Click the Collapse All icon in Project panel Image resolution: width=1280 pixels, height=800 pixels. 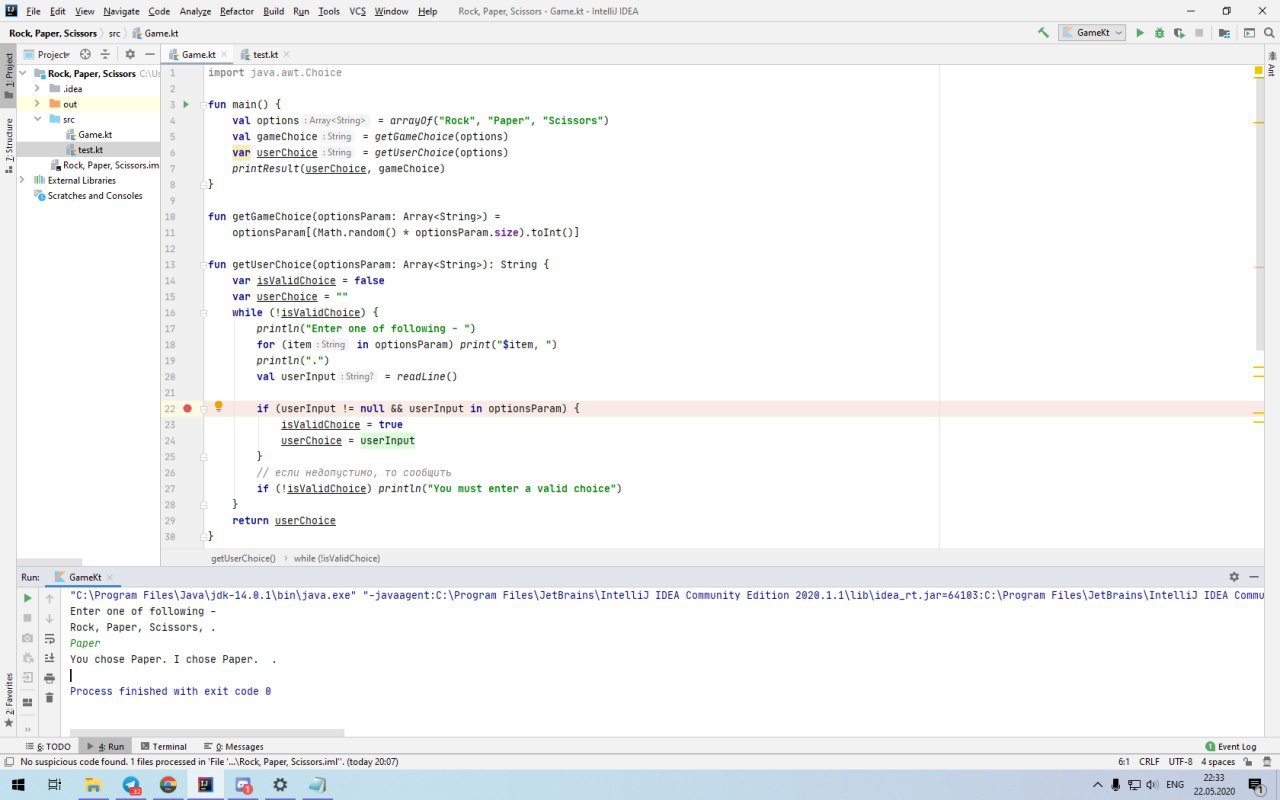[105, 54]
